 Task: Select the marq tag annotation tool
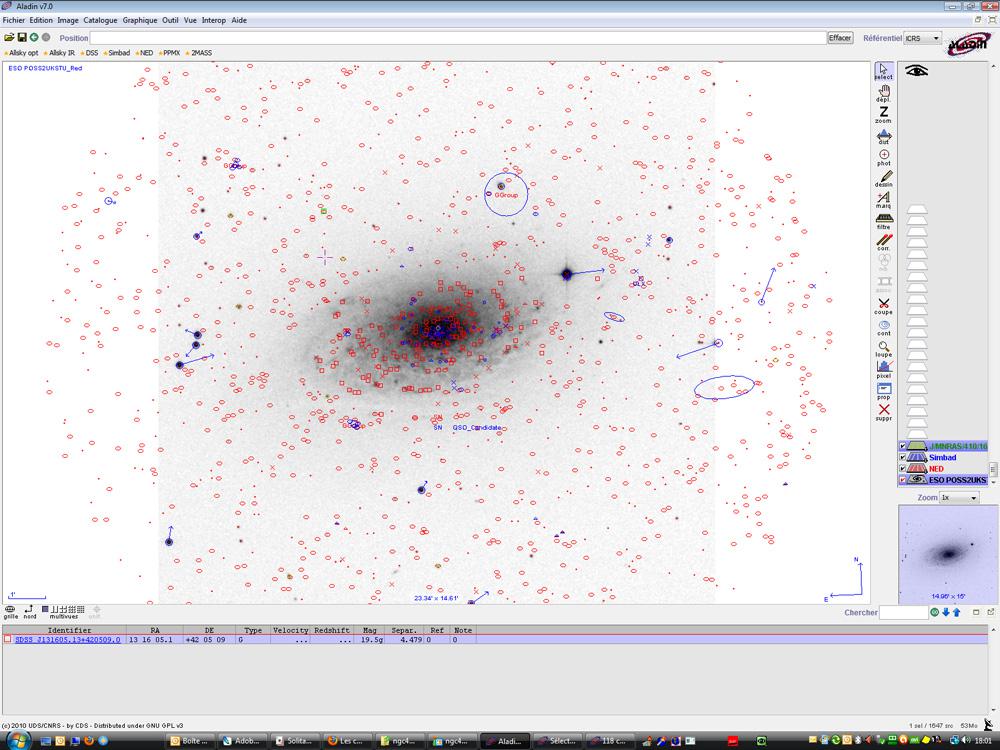pos(883,200)
